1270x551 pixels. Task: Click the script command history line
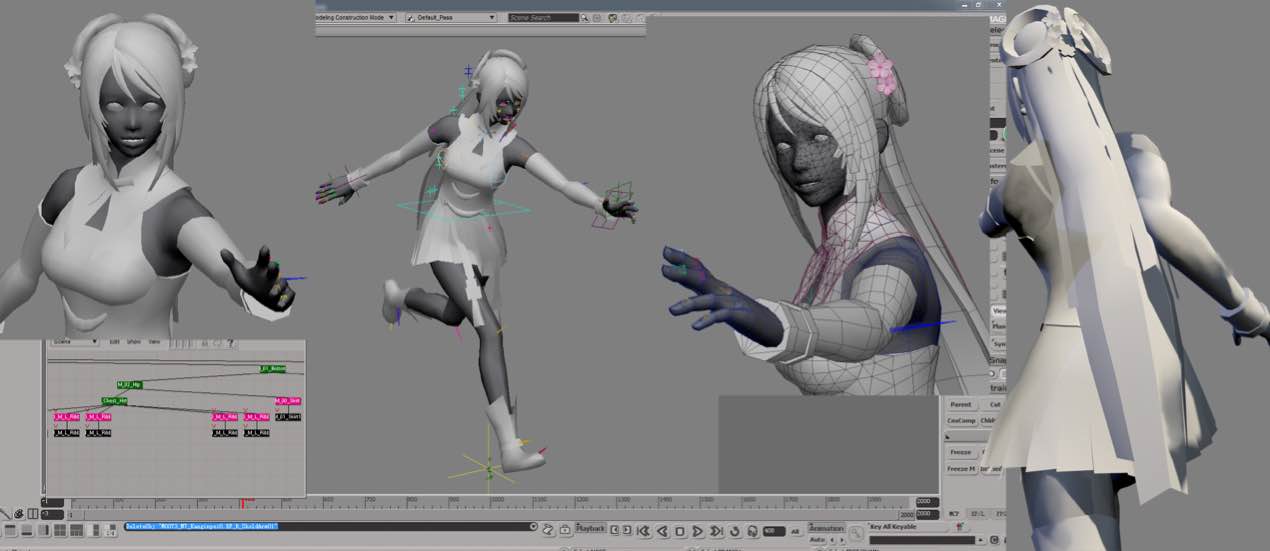(330, 526)
